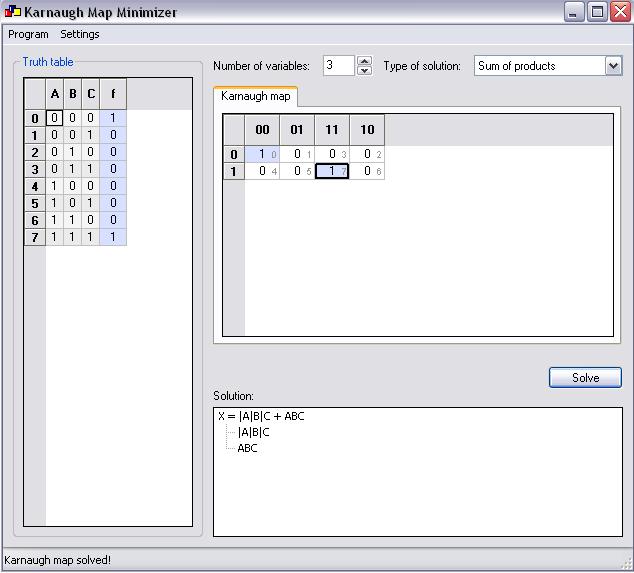Toggle Karnaugh map cell numbered 4

coord(262,171)
